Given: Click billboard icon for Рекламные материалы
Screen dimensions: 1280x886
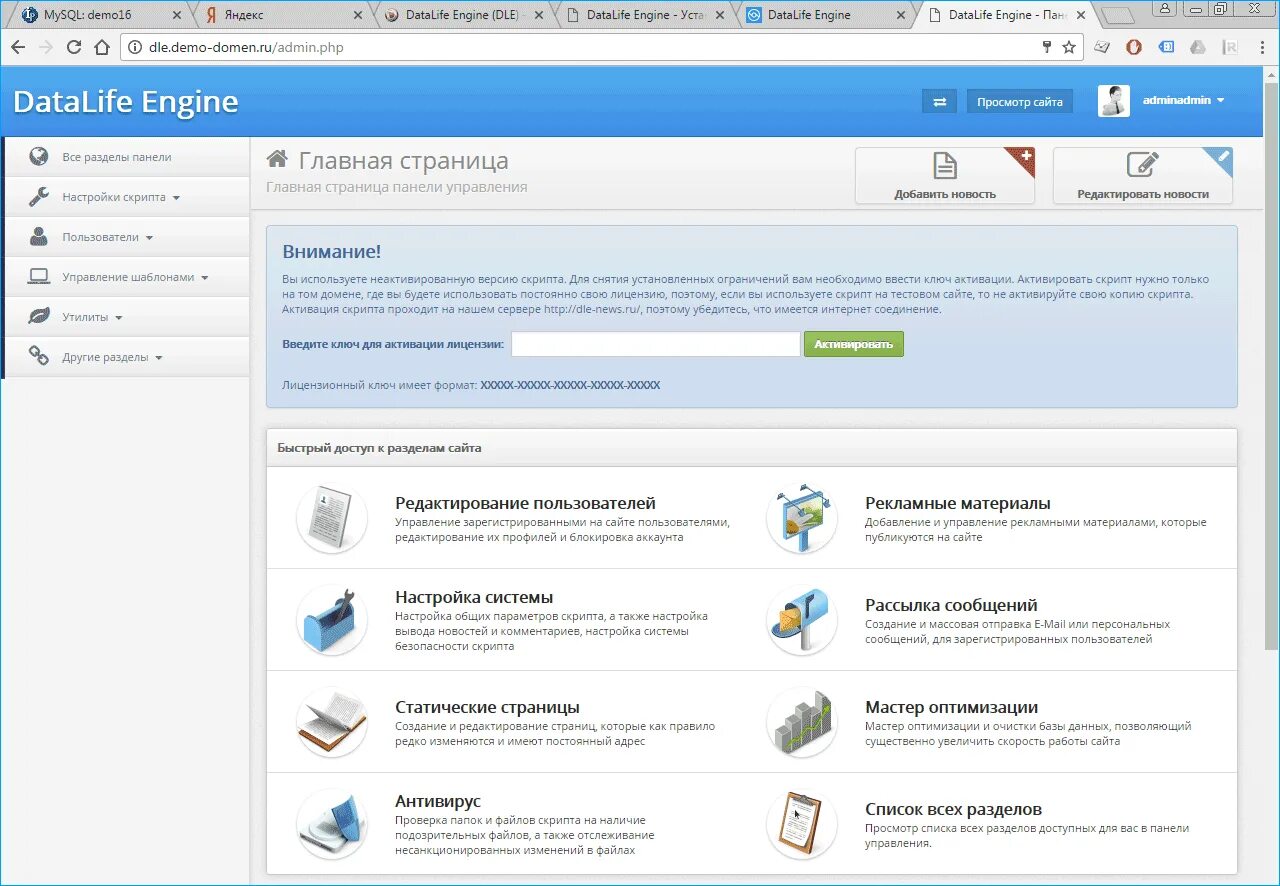Looking at the screenshot, I should (x=802, y=518).
